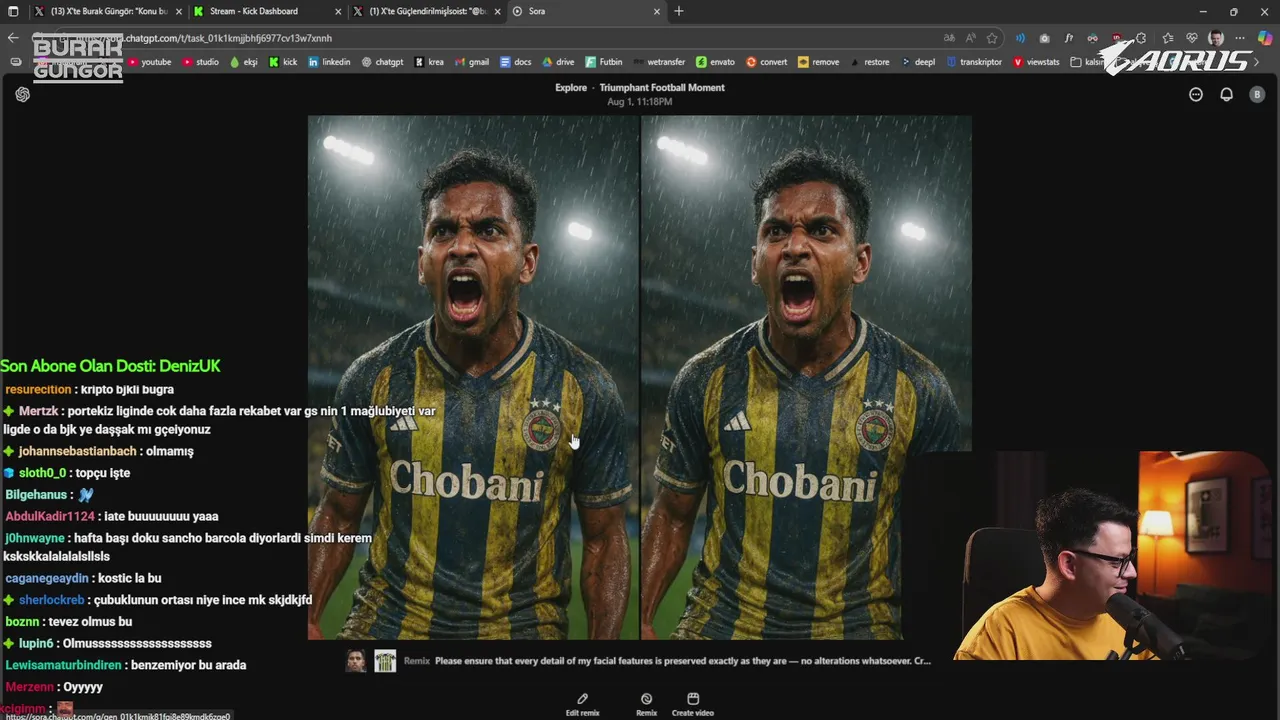This screenshot has width=1280, height=720.
Task: Open the youtube bookmark
Action: [149, 62]
